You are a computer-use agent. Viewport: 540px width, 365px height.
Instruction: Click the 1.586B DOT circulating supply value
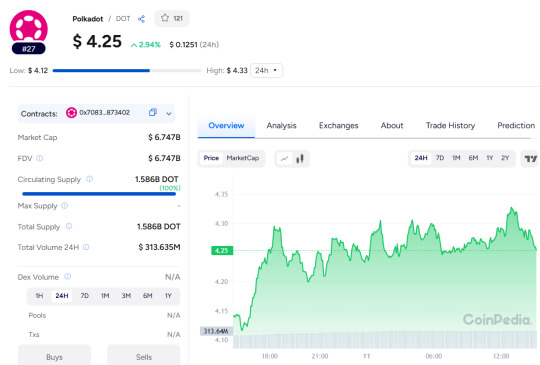point(157,179)
